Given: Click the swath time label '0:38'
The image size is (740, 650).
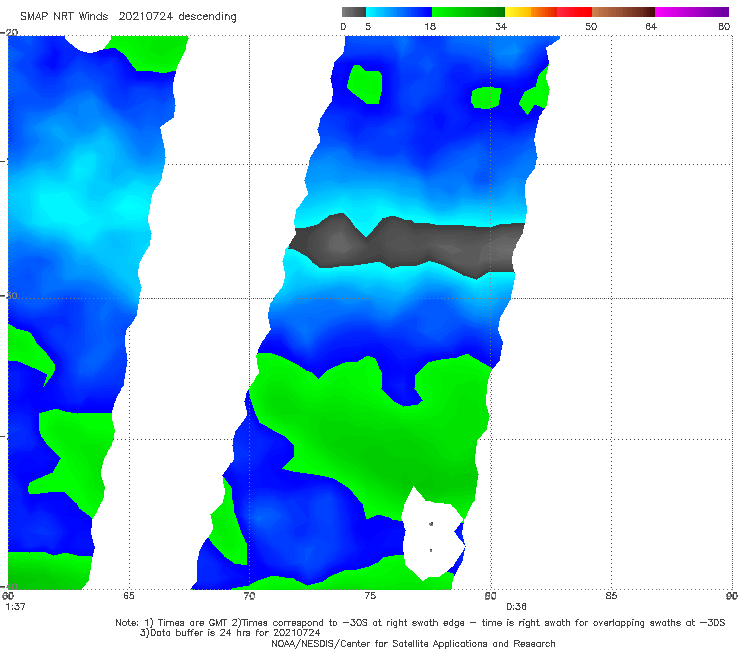Looking at the screenshot, I should [x=516, y=607].
